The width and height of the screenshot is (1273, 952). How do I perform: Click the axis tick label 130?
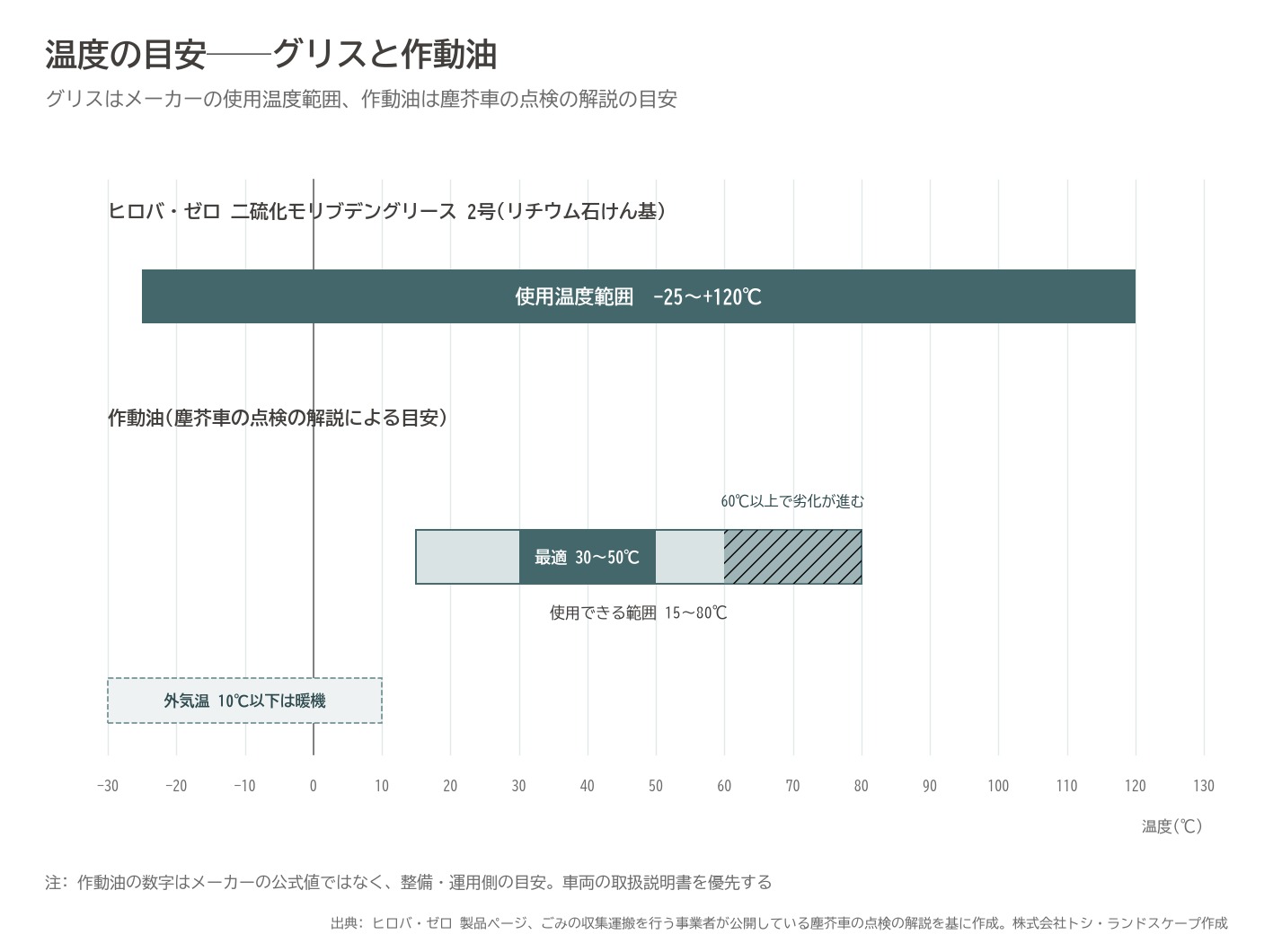point(1204,786)
